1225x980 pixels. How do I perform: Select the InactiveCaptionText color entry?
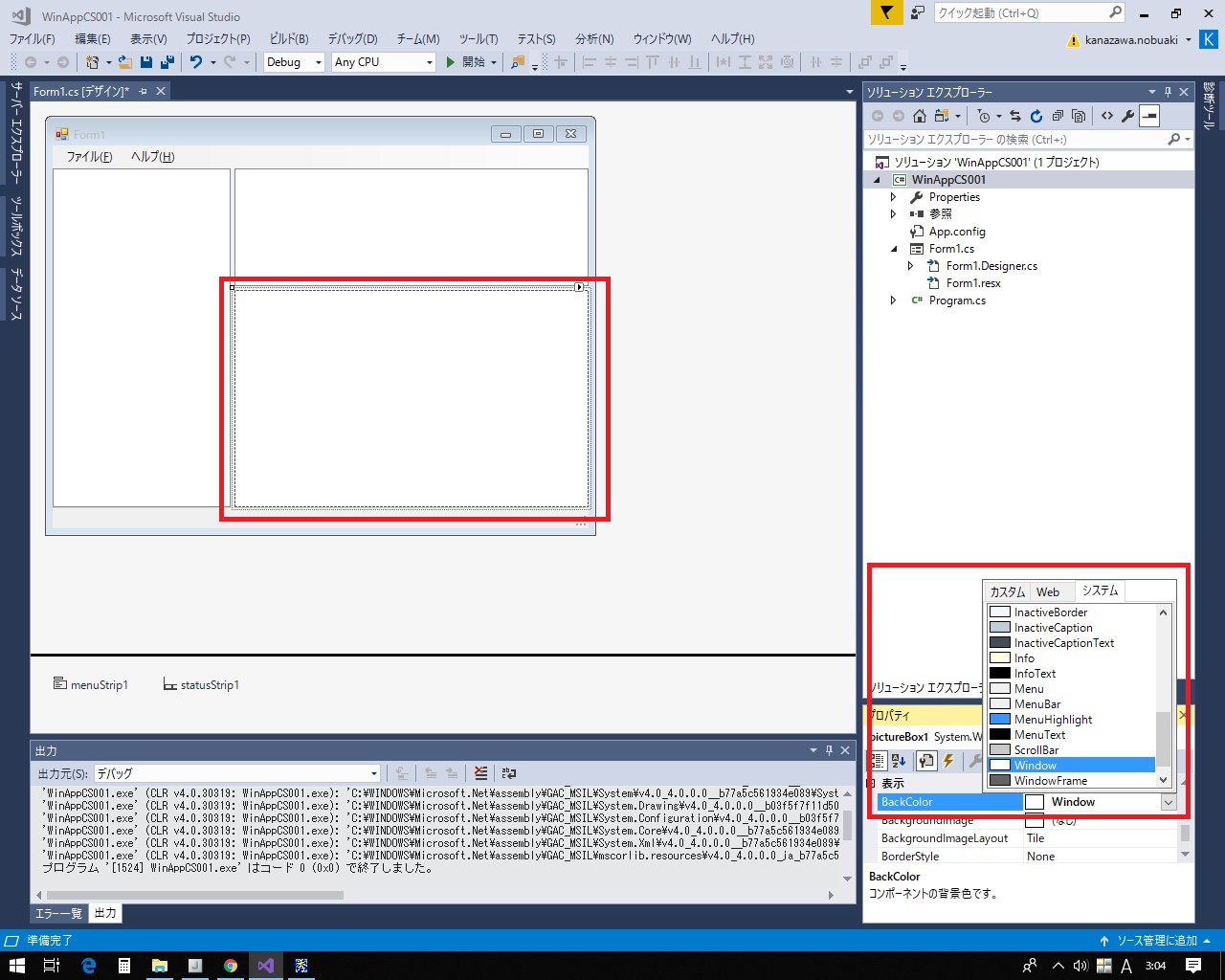[x=1072, y=643]
